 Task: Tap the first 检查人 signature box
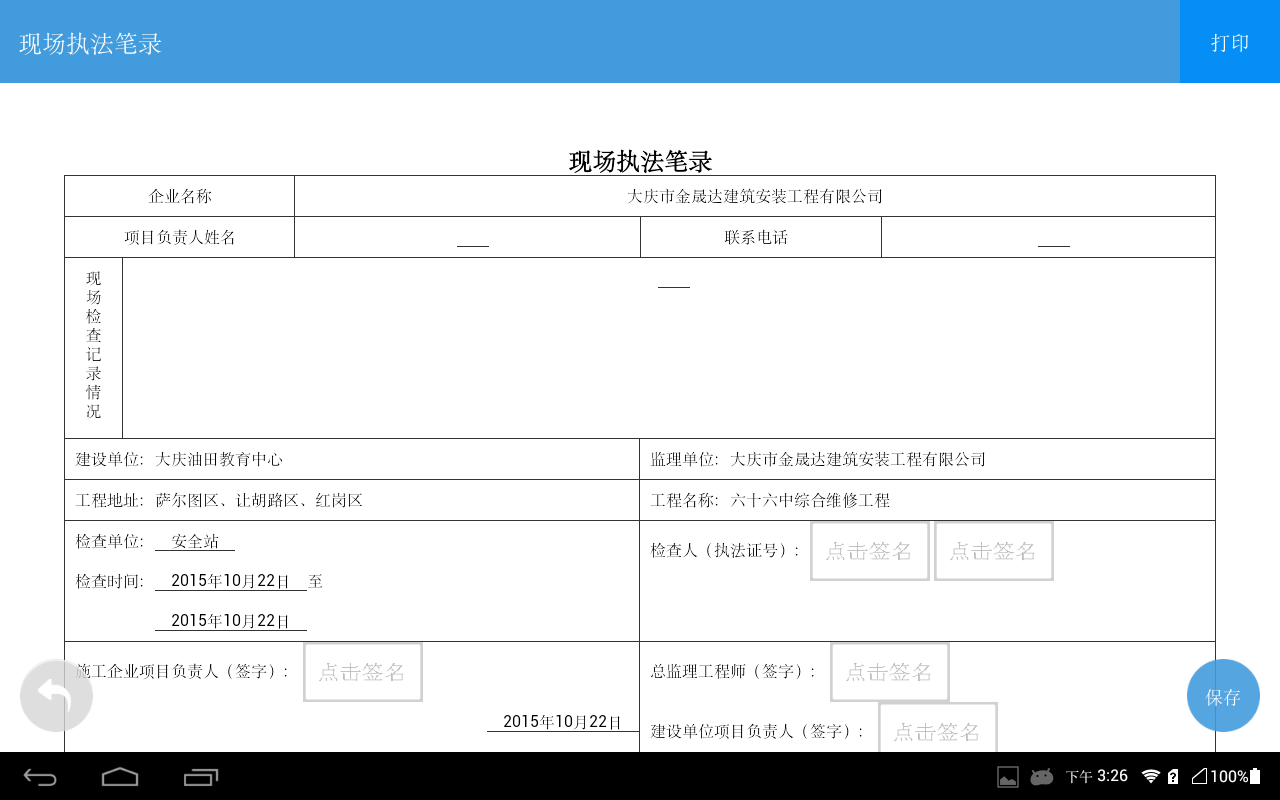point(869,551)
